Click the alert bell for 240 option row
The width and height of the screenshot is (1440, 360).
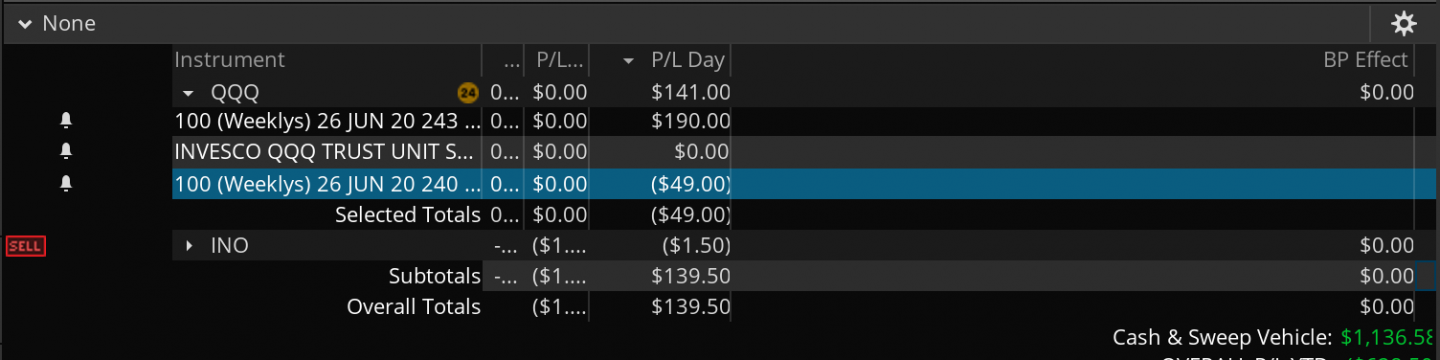click(66, 183)
